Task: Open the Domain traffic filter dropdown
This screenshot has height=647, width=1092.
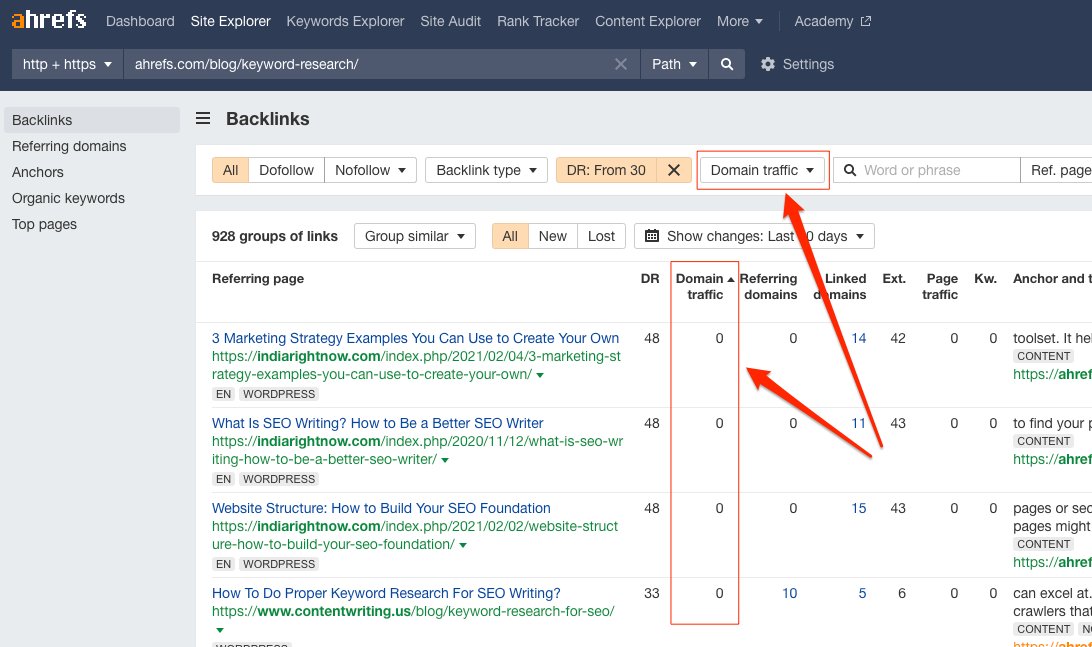Action: click(762, 170)
